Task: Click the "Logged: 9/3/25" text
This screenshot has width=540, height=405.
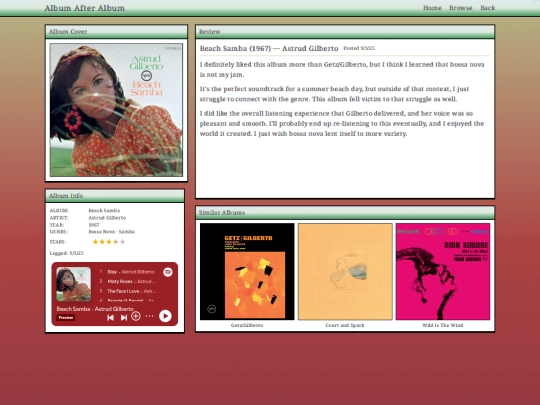Action: (x=66, y=253)
